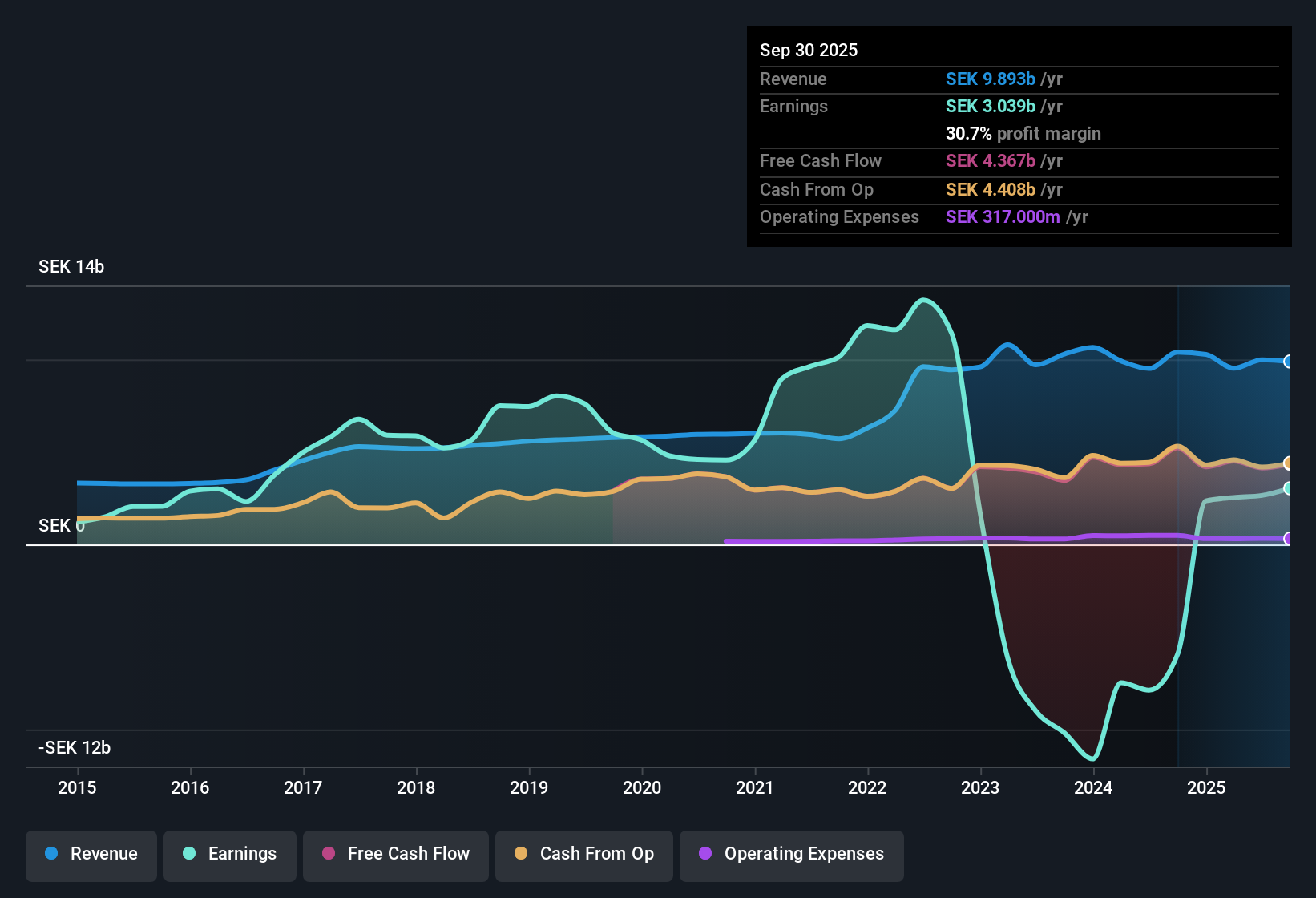Select the 2023 year label
This screenshot has height=898, width=1316.
[979, 788]
